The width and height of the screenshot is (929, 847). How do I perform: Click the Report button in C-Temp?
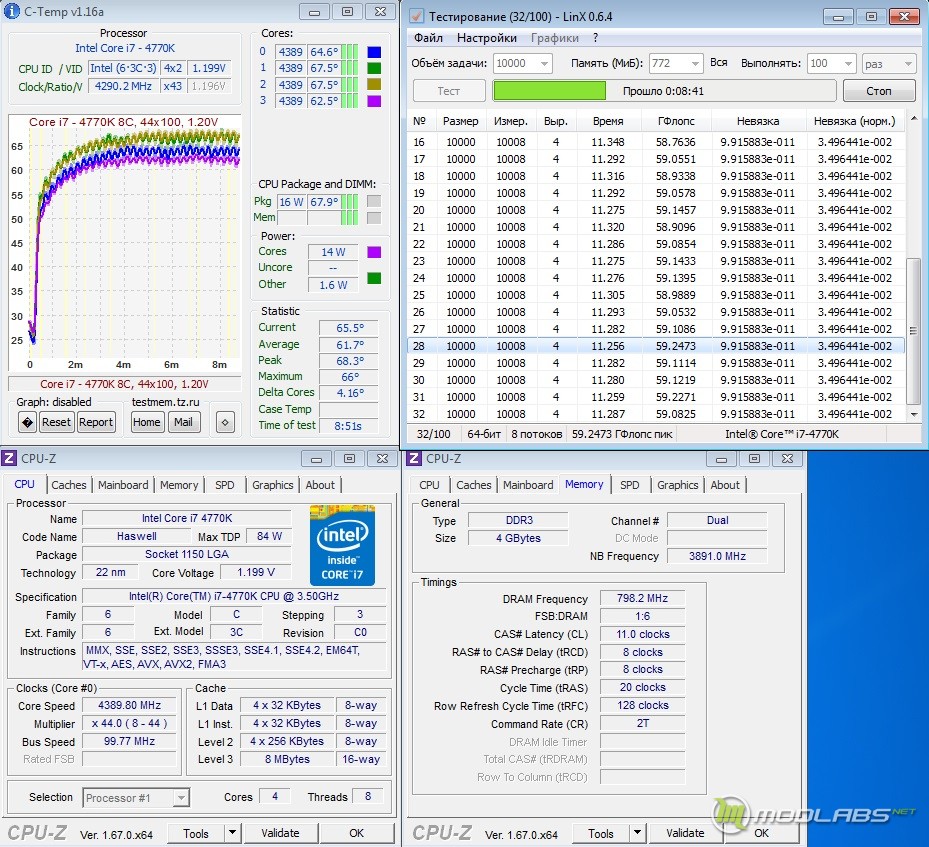point(96,422)
